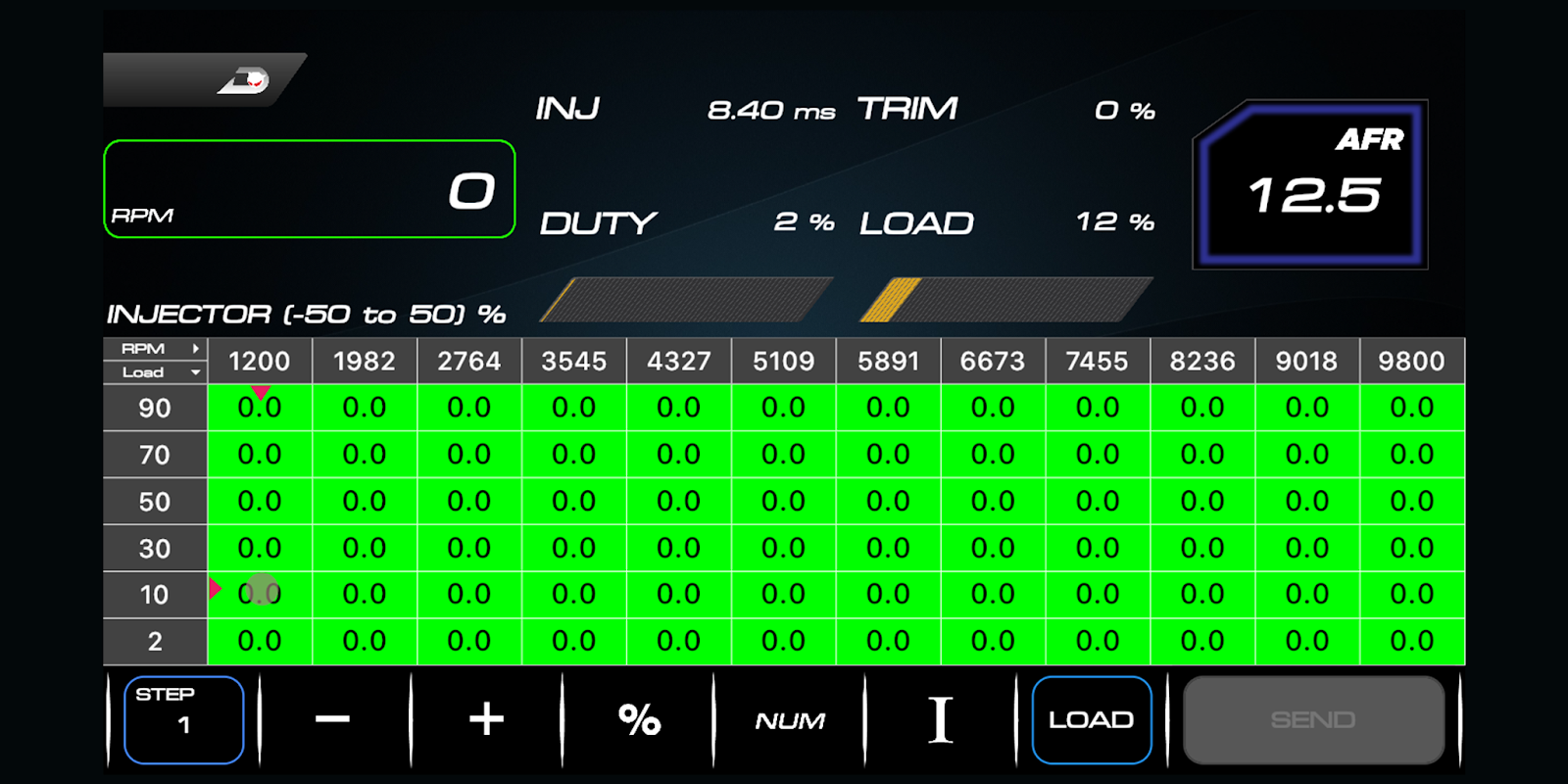1568x784 pixels.
Task: Click the INJECTOR (-50 to 50) % title
Action: click(x=306, y=315)
